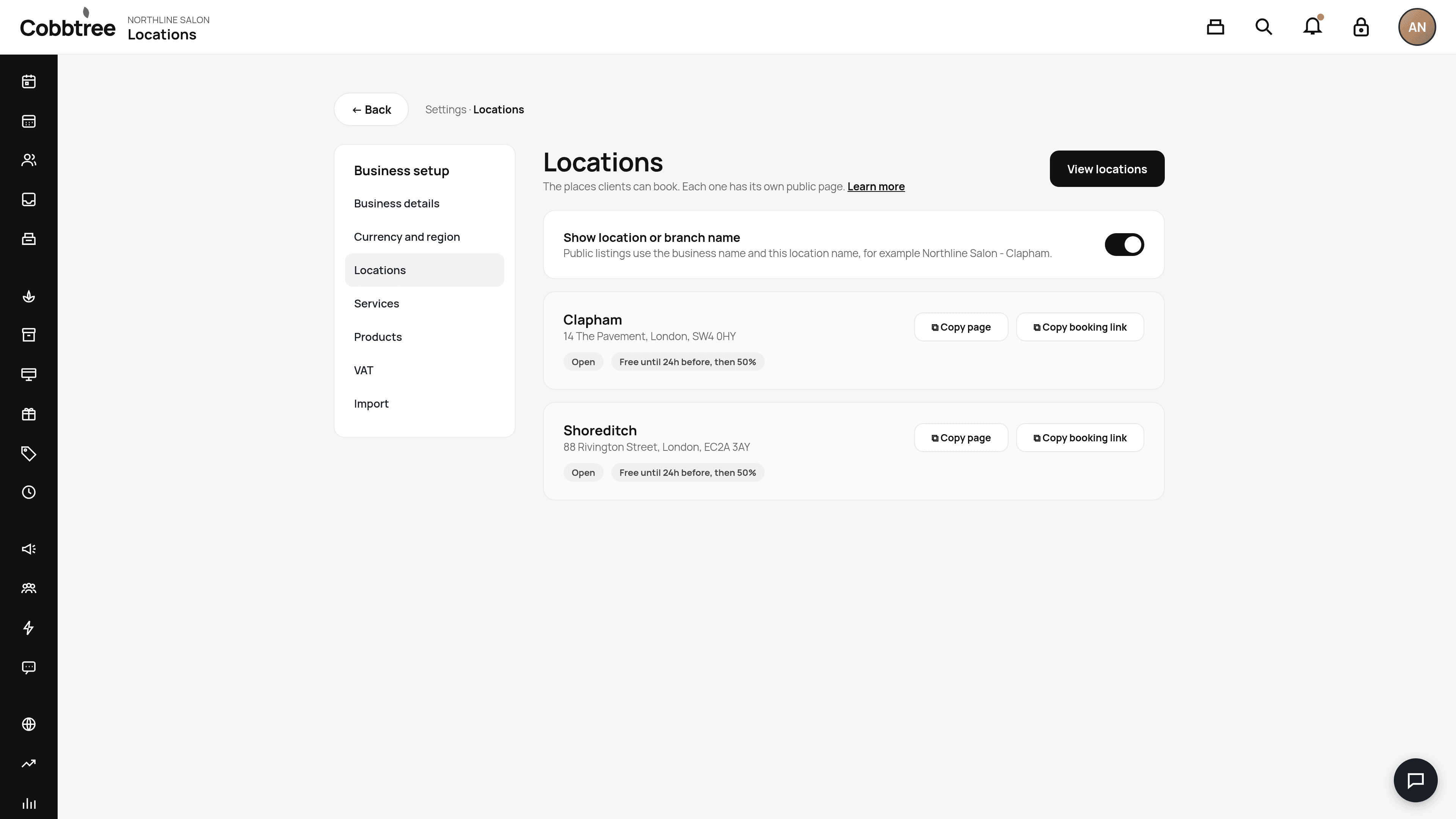
Task: Copy page for Clapham location
Action: pos(961,327)
